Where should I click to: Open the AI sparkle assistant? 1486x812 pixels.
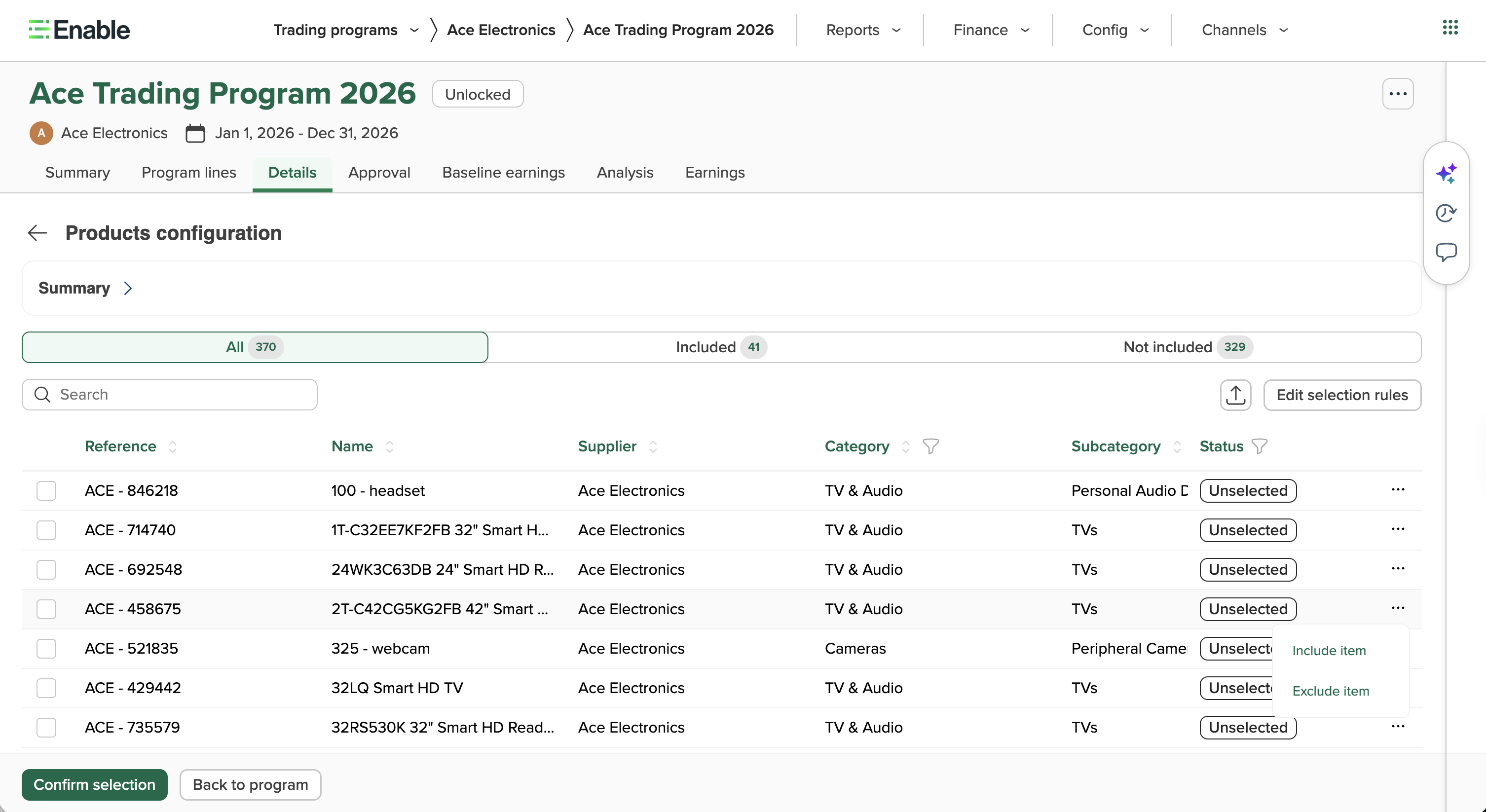coord(1446,174)
